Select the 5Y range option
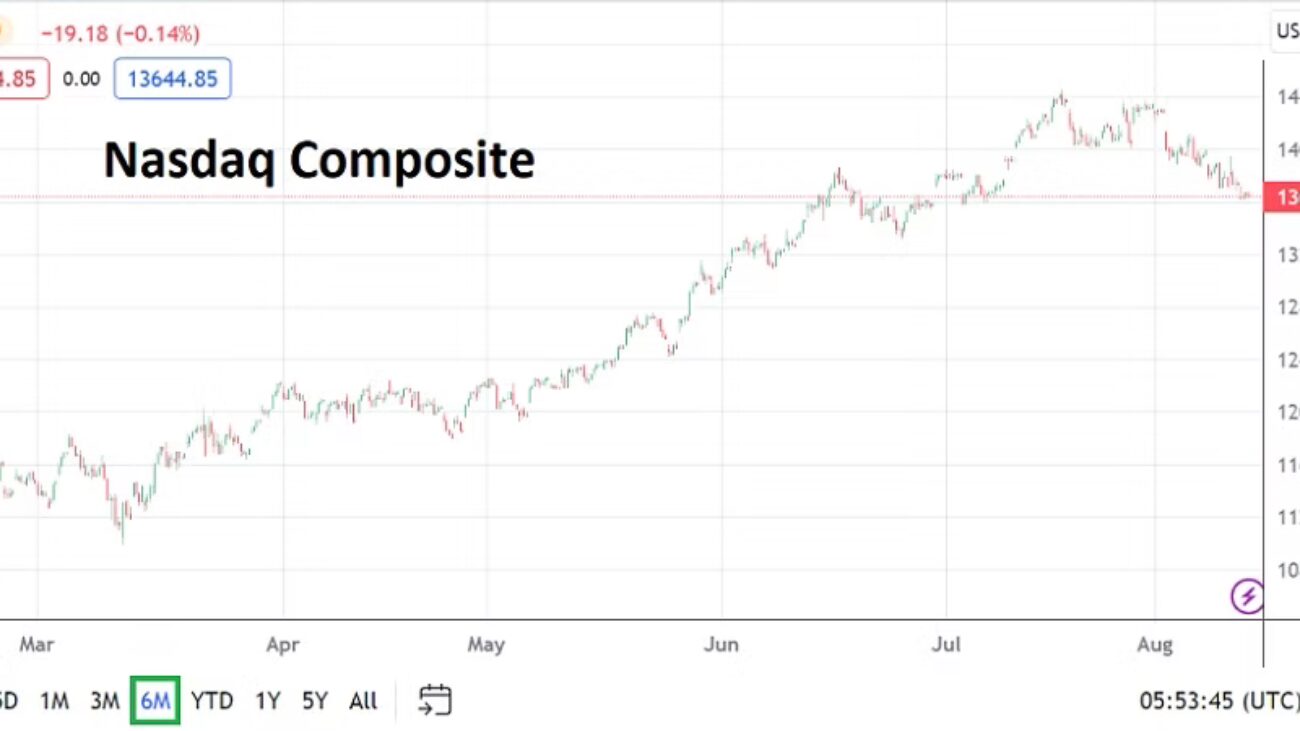Screen dimensions: 1300x731 pyautogui.click(x=314, y=701)
